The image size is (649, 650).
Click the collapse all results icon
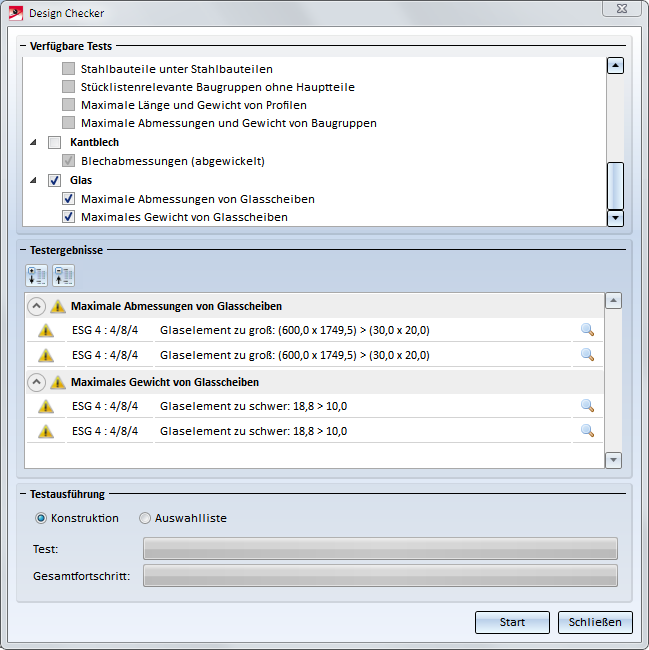(63, 276)
